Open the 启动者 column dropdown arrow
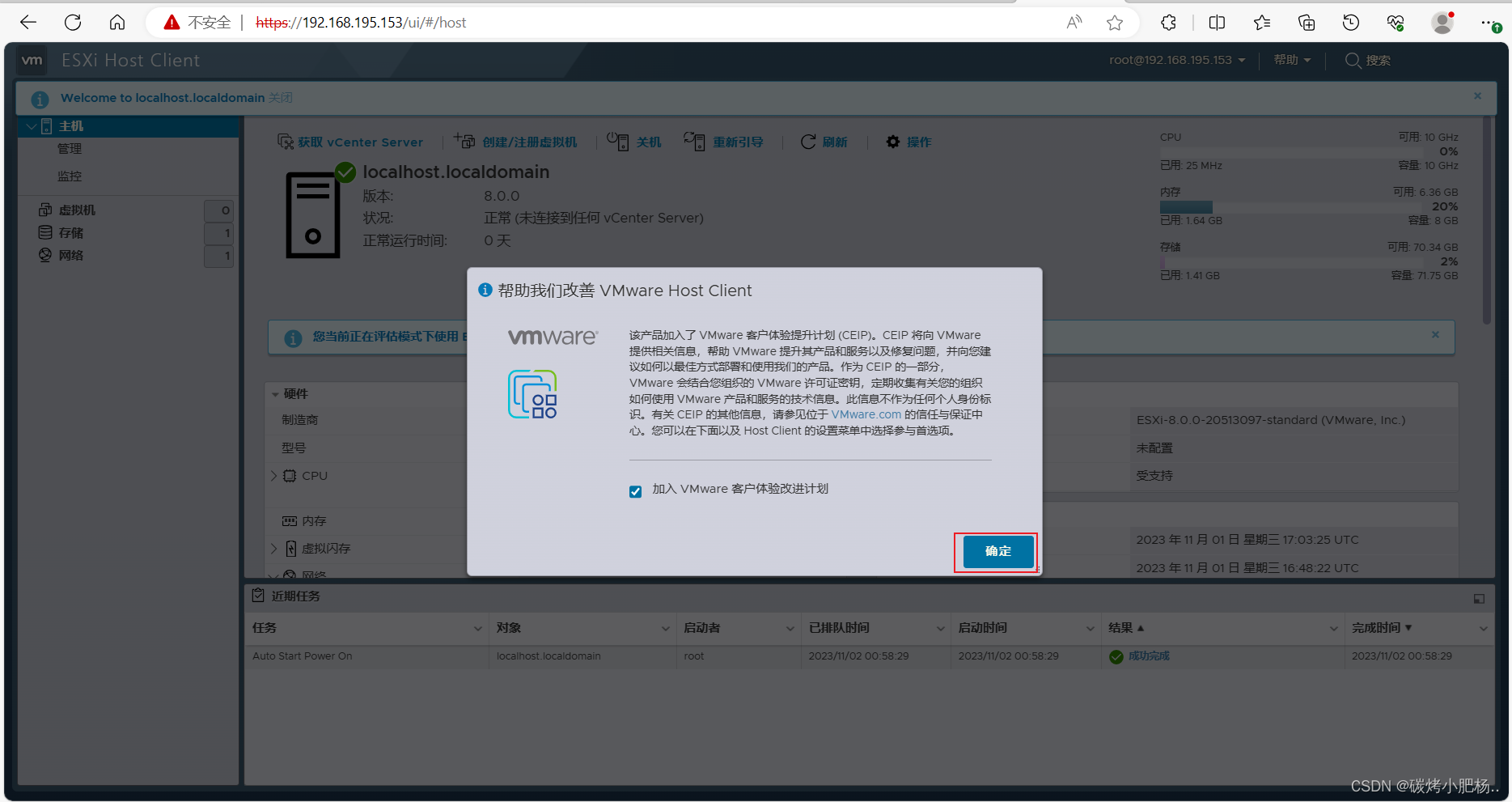The width and height of the screenshot is (1512, 802). [790, 629]
